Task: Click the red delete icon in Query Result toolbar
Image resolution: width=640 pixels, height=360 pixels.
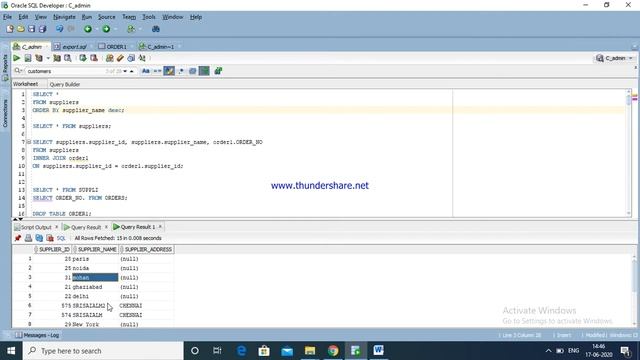Action: tap(50, 238)
